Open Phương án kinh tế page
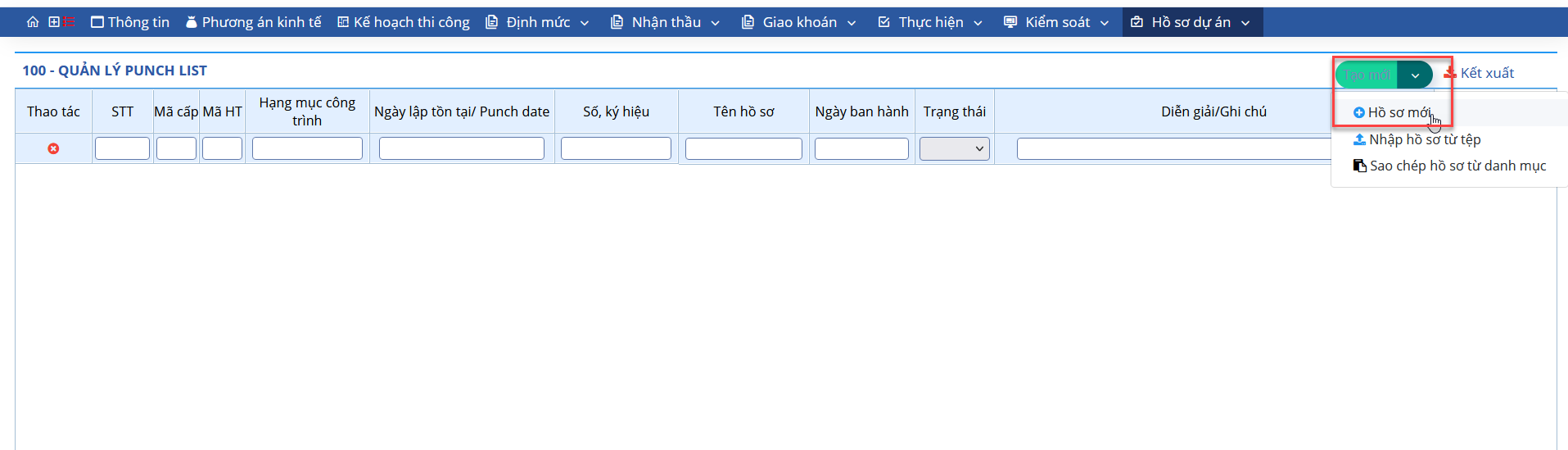The image size is (1568, 450). [x=254, y=22]
